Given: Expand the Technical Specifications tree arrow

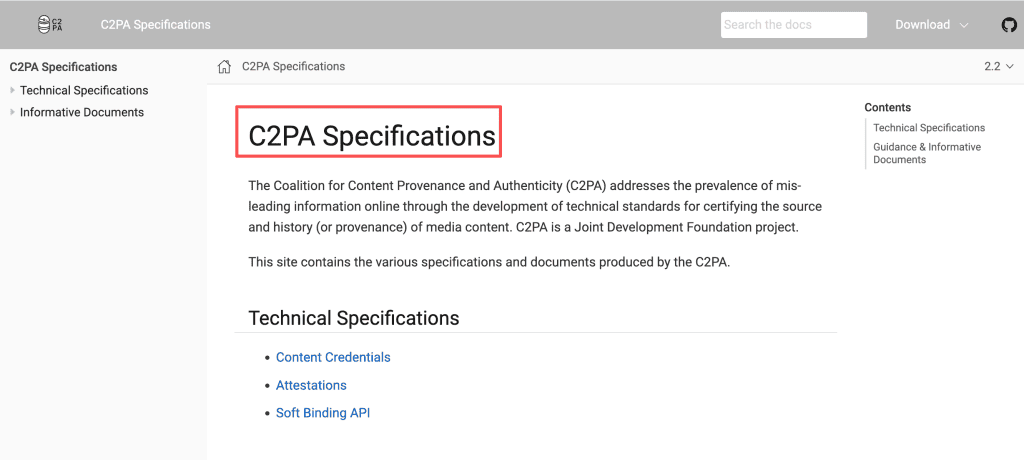Looking at the screenshot, I should [x=12, y=90].
